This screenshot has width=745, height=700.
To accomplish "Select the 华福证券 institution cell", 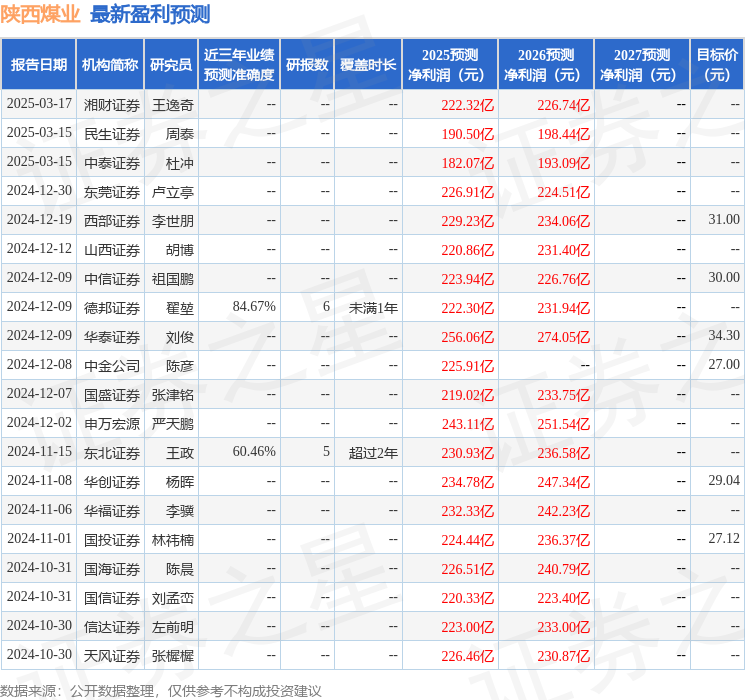I will pos(112,511).
